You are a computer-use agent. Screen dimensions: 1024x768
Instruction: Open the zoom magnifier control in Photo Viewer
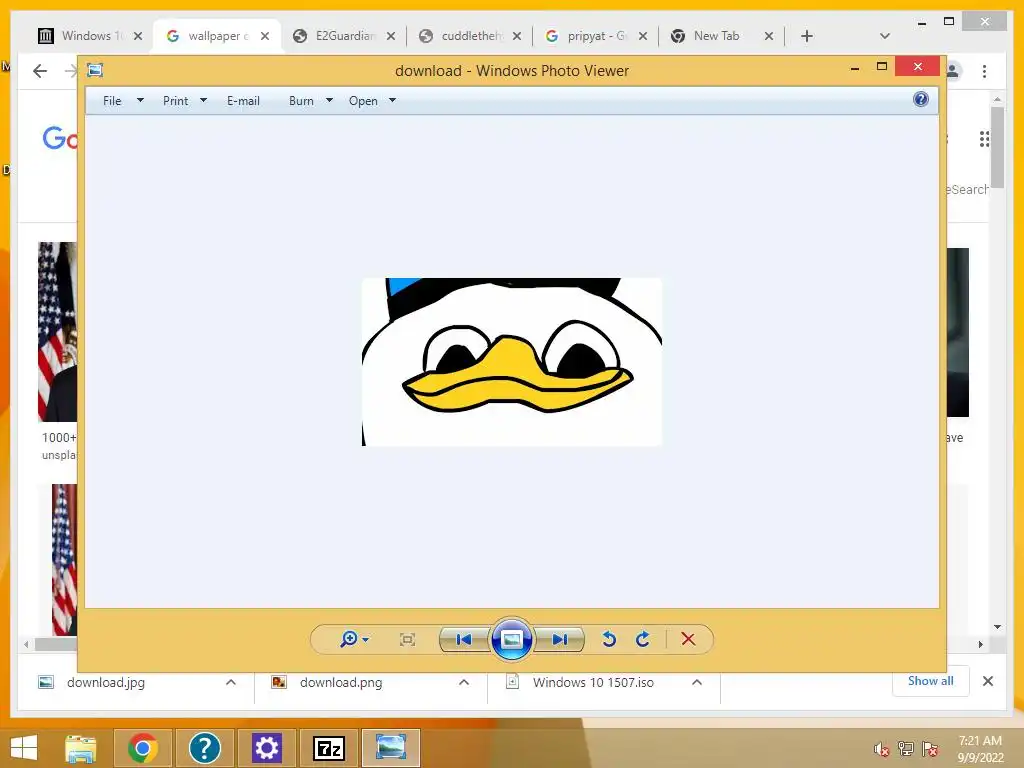tap(355, 639)
